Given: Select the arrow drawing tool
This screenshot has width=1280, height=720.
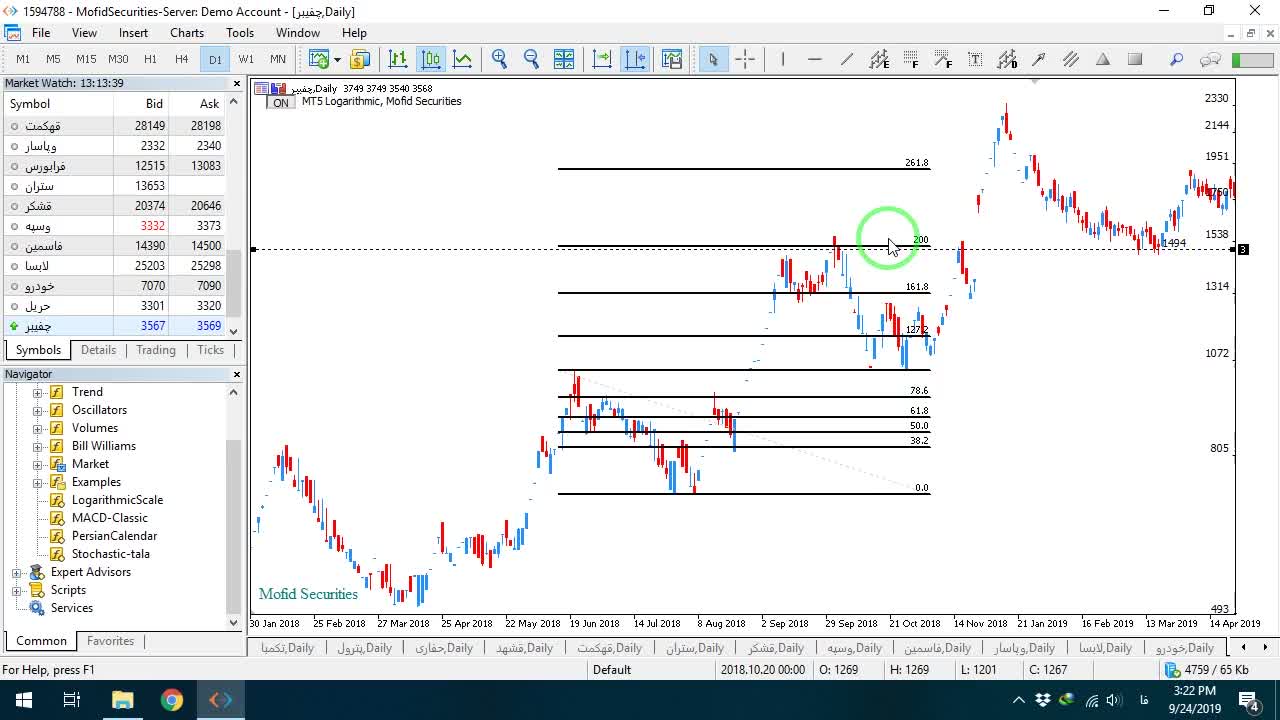Looking at the screenshot, I should (x=1039, y=59).
